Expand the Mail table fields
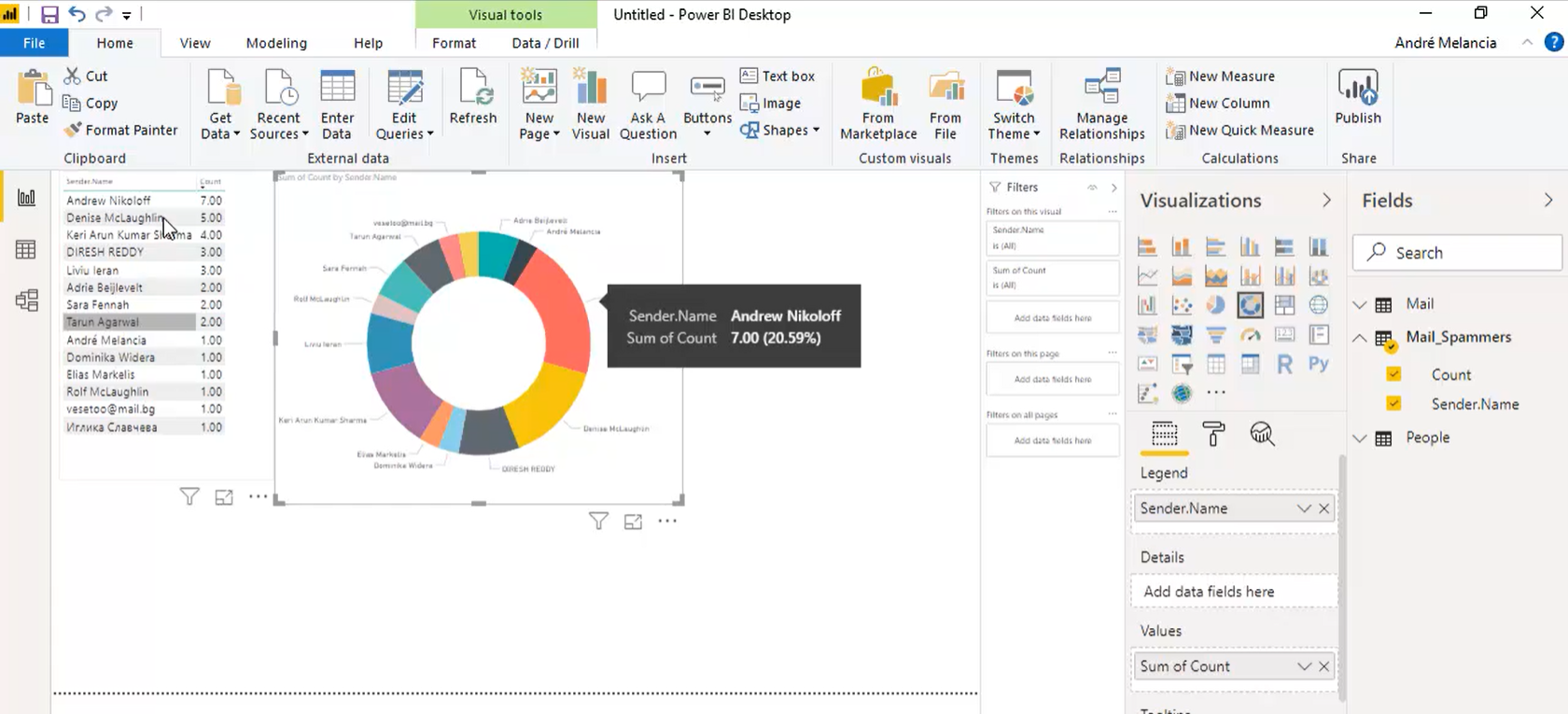 pos(1360,304)
